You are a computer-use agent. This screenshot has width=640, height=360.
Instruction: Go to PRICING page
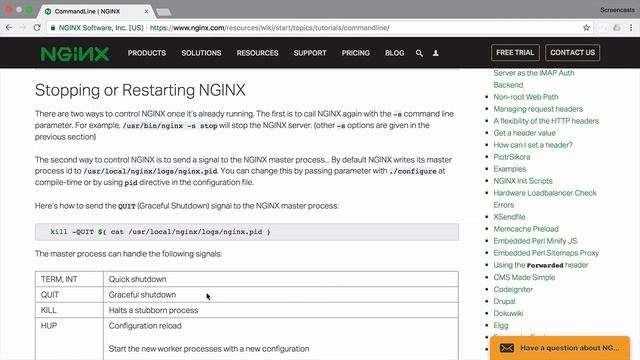tap(356, 53)
